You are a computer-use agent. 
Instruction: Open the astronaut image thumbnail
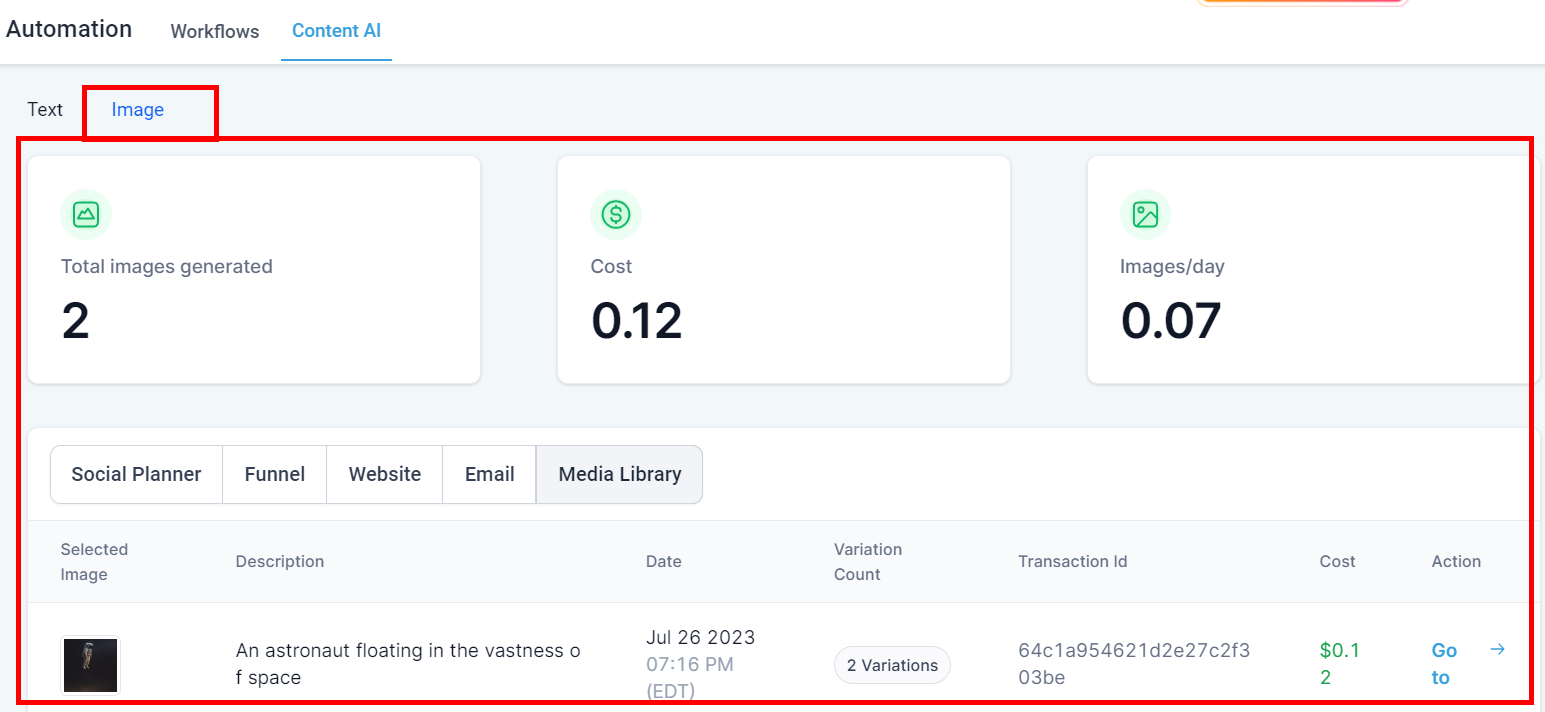coord(91,665)
